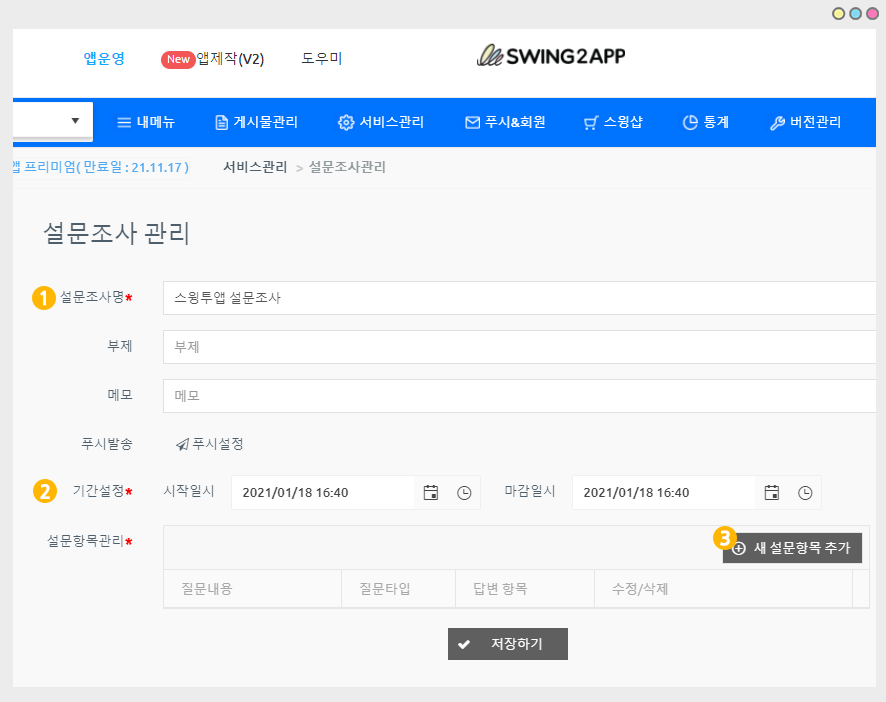Open the end time clock picker icon
The width and height of the screenshot is (886, 702).
(x=805, y=493)
